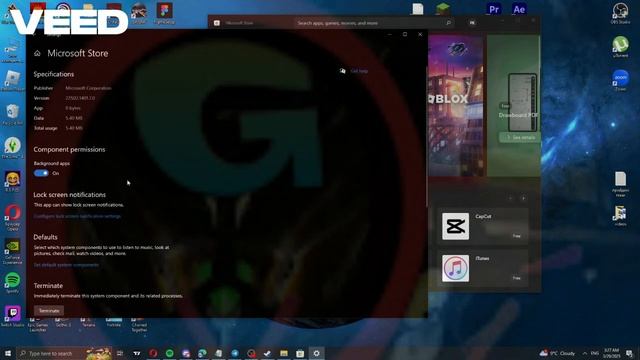Open Task View on the taskbar
The width and height of the screenshot is (640, 360).
click(120, 353)
